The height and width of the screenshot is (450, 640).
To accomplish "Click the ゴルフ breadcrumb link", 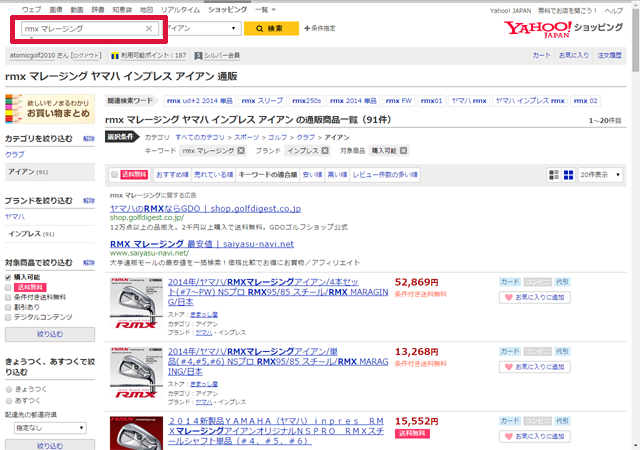I will [x=278, y=137].
